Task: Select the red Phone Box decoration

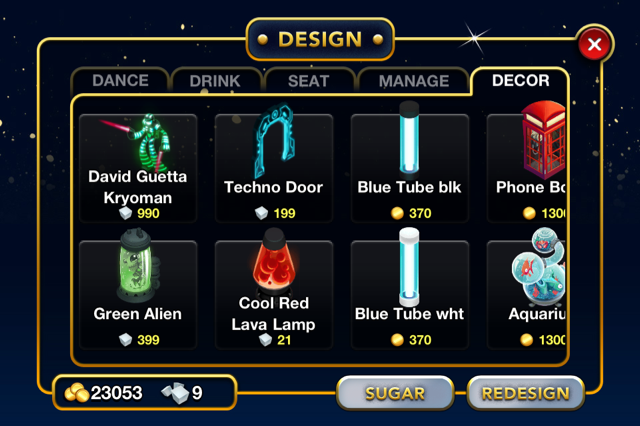Action: (x=526, y=168)
